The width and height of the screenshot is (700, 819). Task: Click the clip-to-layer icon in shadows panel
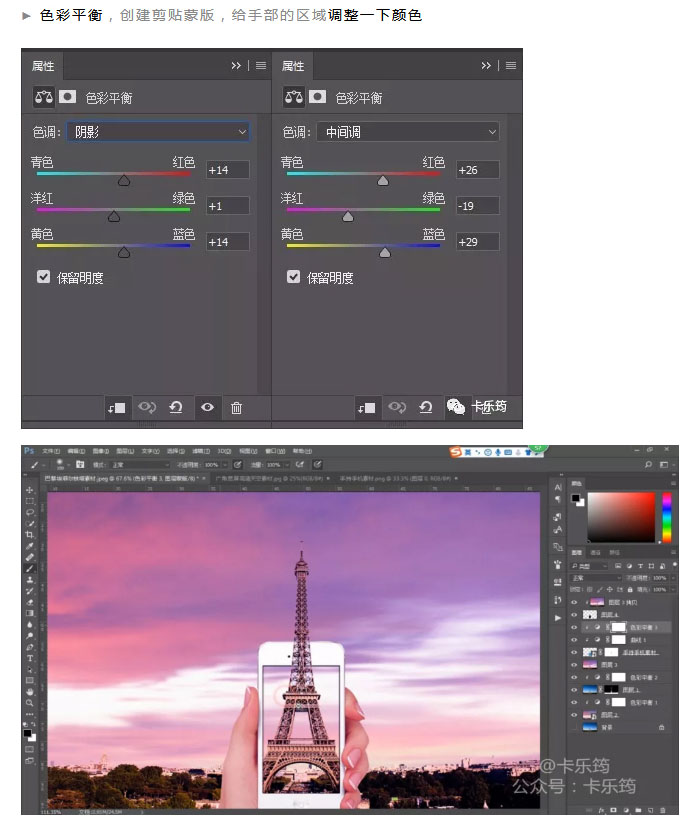[x=116, y=407]
